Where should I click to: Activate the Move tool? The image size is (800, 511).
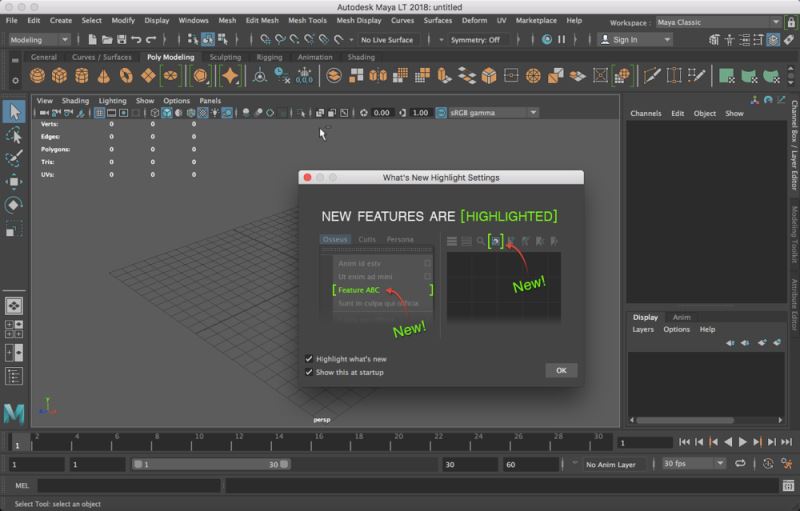coord(14,182)
